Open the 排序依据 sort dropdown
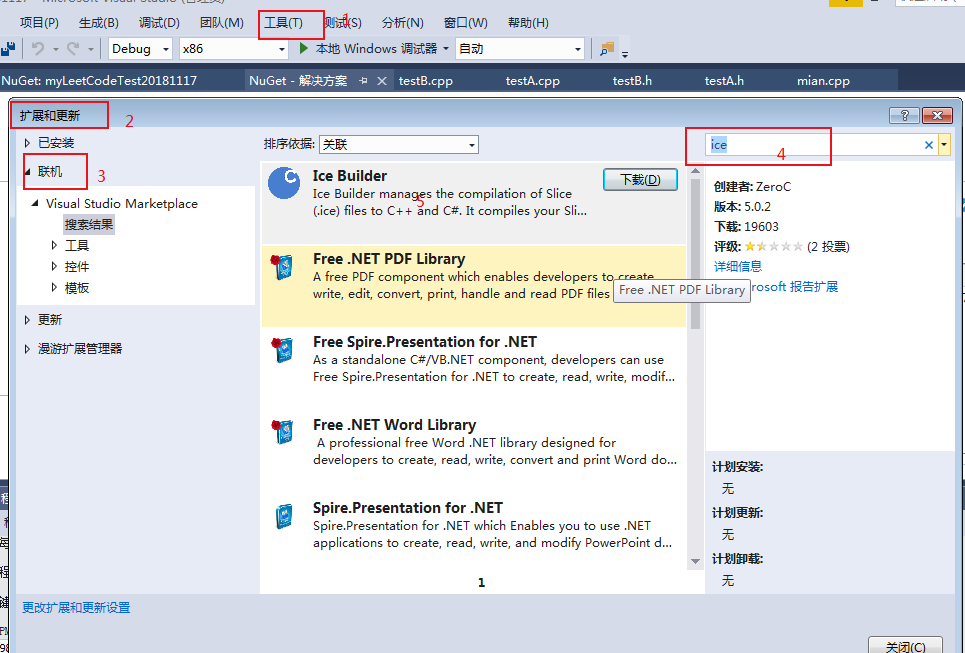The height and width of the screenshot is (653, 965). (x=399, y=145)
